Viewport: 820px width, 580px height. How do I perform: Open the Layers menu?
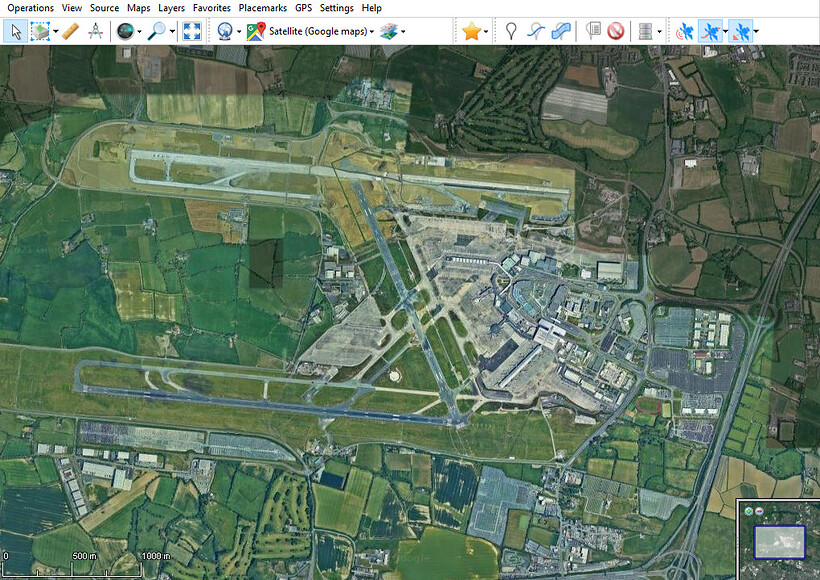pos(171,8)
